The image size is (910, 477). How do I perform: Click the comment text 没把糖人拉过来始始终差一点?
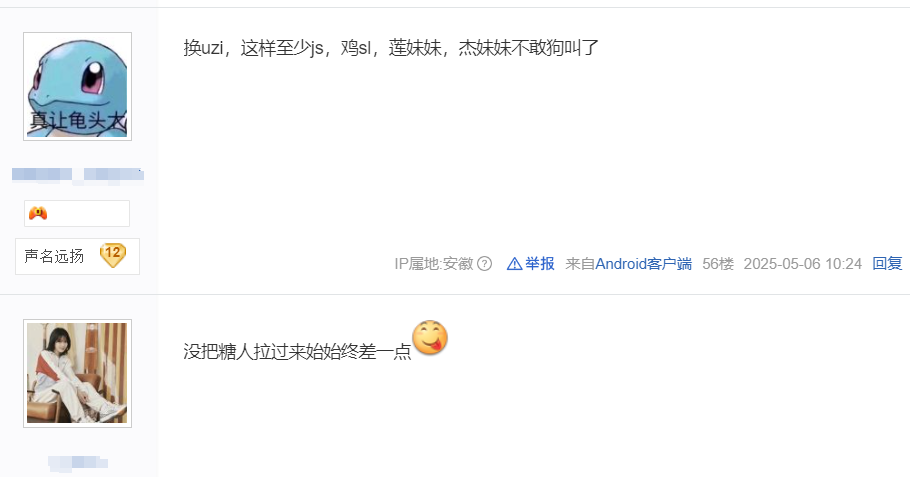pyautogui.click(x=297, y=351)
